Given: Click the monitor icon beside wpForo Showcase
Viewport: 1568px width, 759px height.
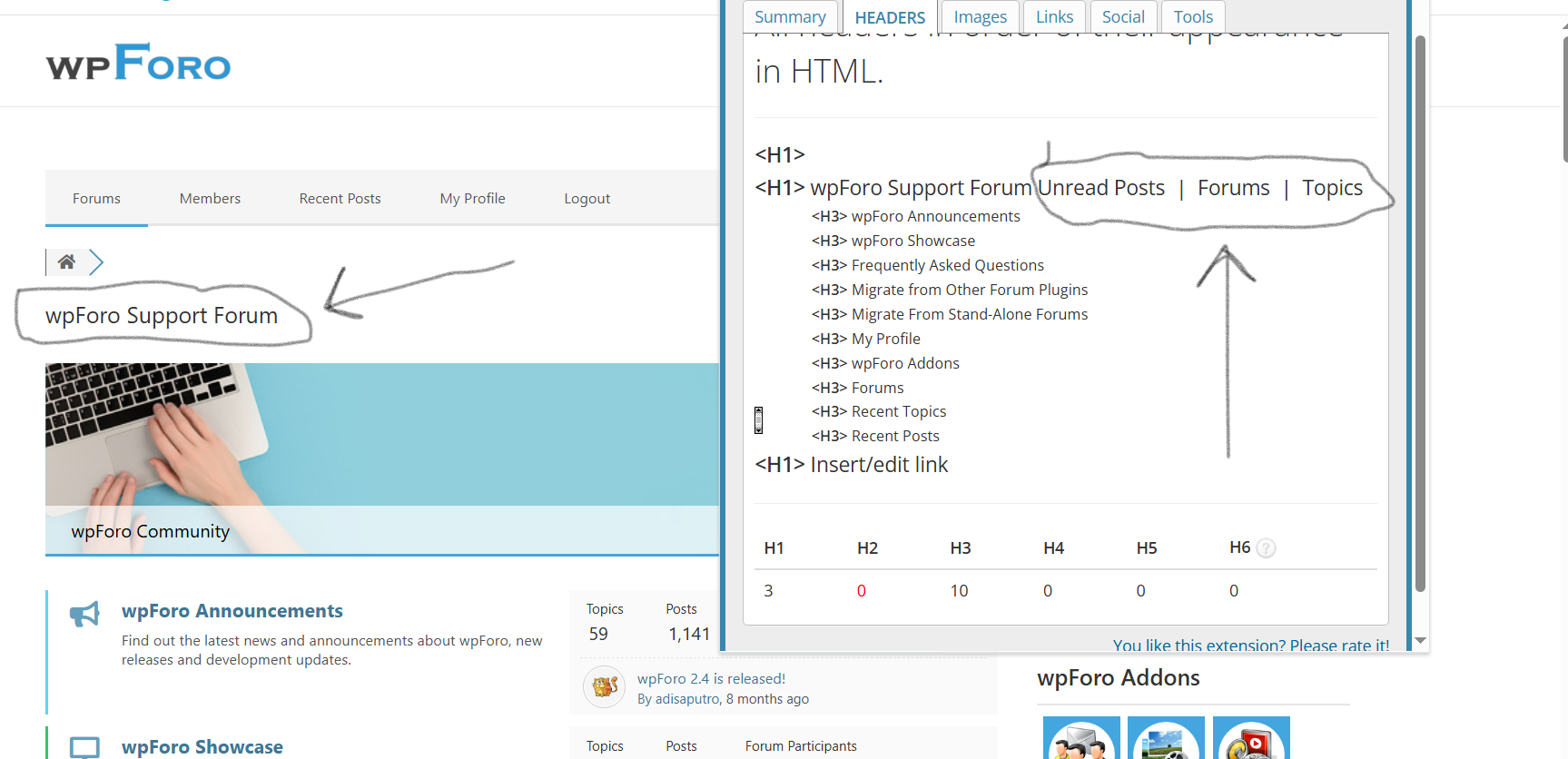Looking at the screenshot, I should [x=84, y=747].
